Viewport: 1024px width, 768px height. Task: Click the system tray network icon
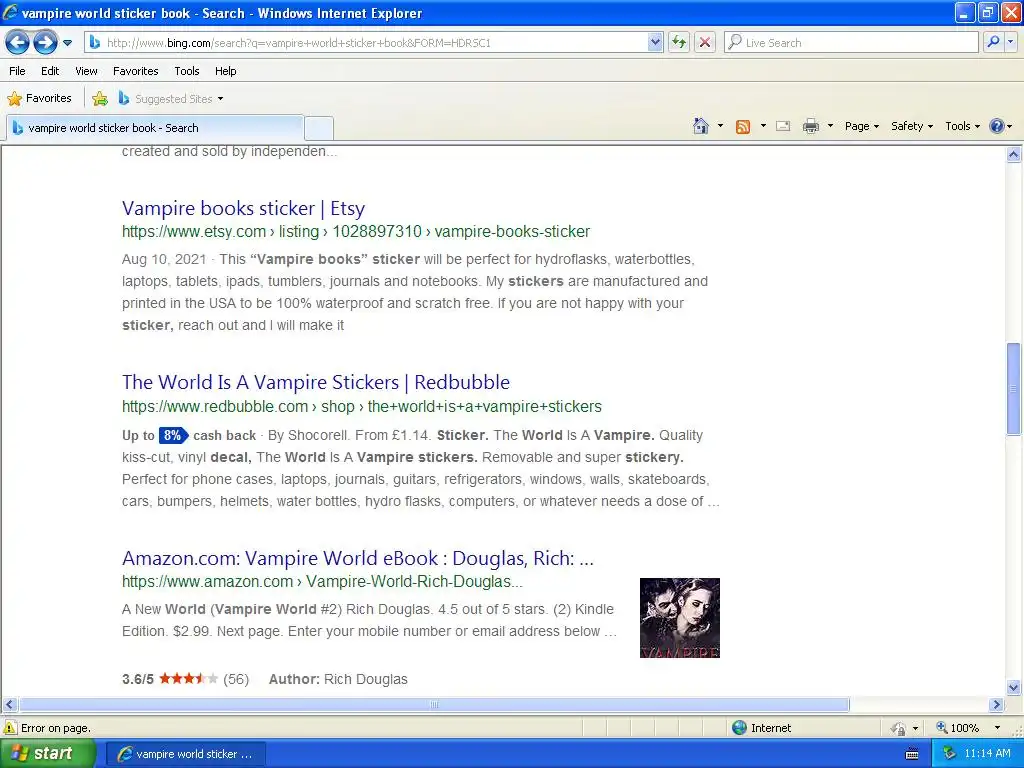pyautogui.click(x=950, y=754)
